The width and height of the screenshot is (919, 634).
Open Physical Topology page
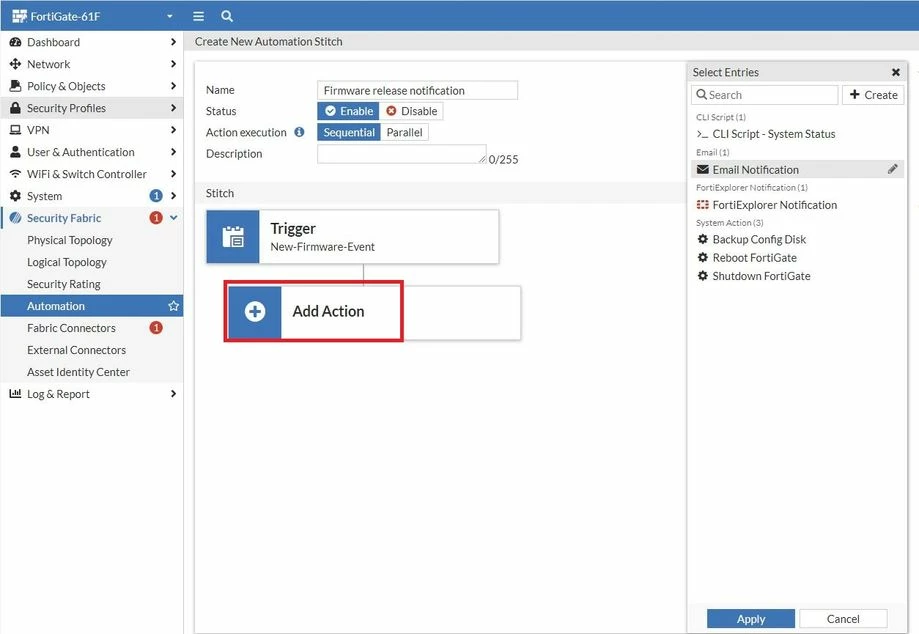point(70,240)
